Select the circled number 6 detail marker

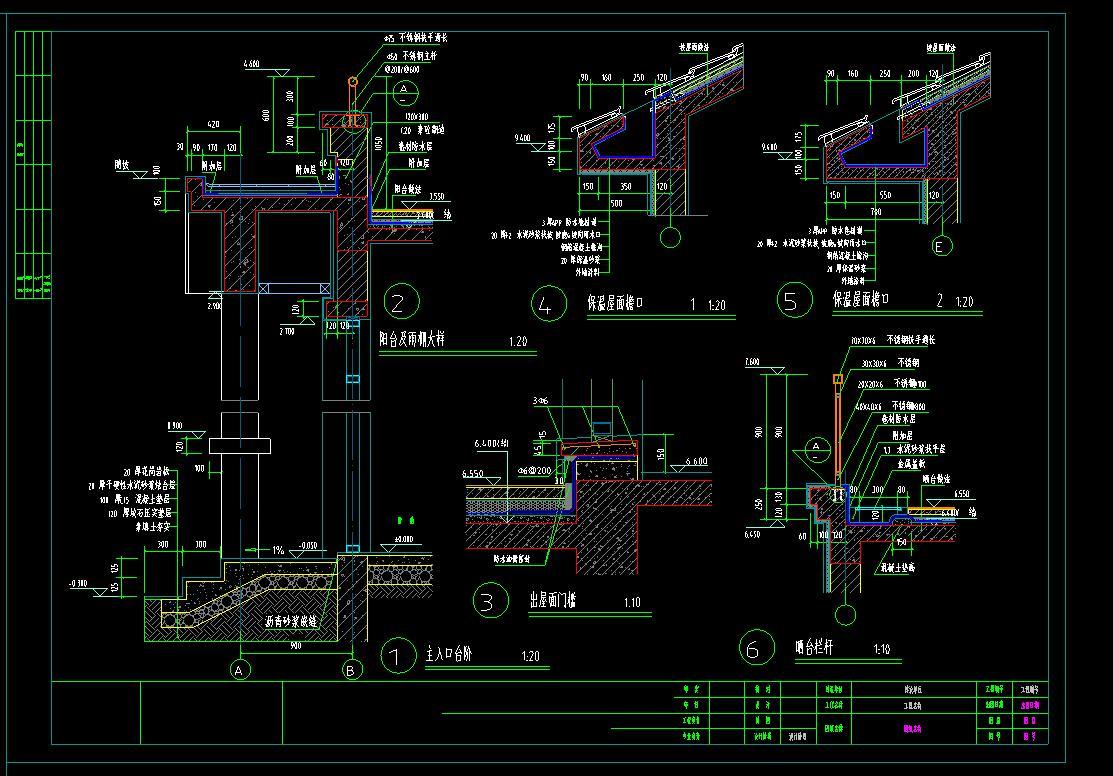tap(756, 647)
